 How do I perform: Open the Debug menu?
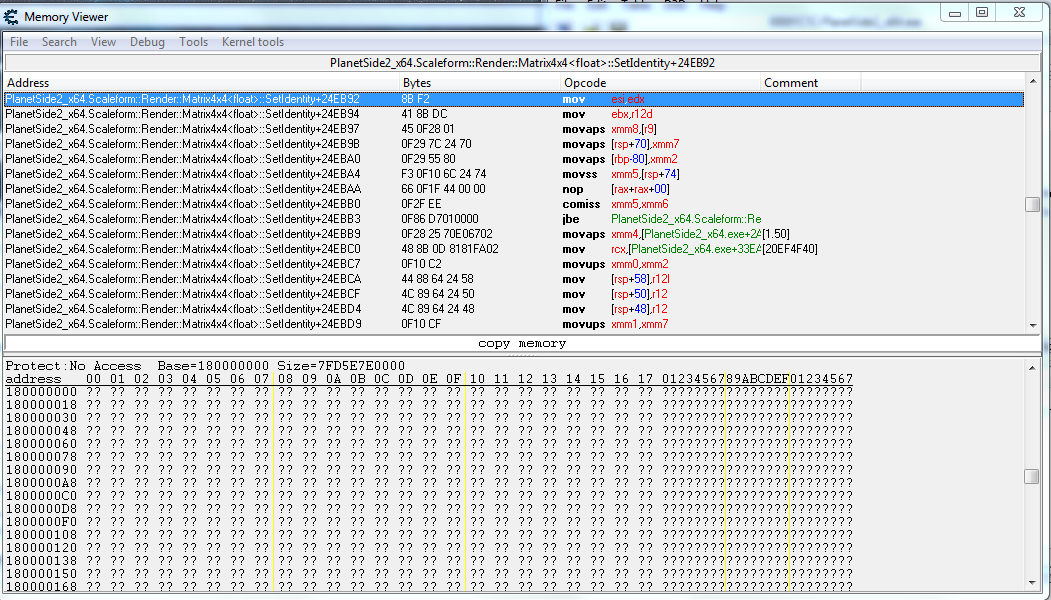pos(147,42)
